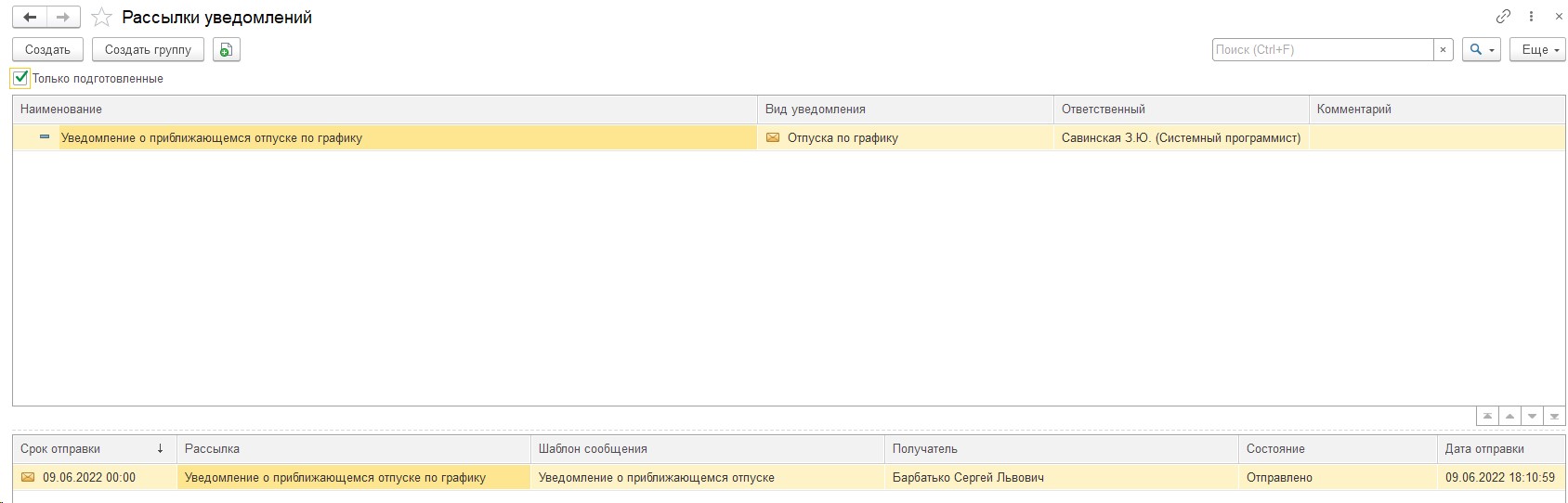Viewport: 1568px width, 503px height.
Task: Click the sort arrow in Срок отправки header
Action: (x=161, y=448)
